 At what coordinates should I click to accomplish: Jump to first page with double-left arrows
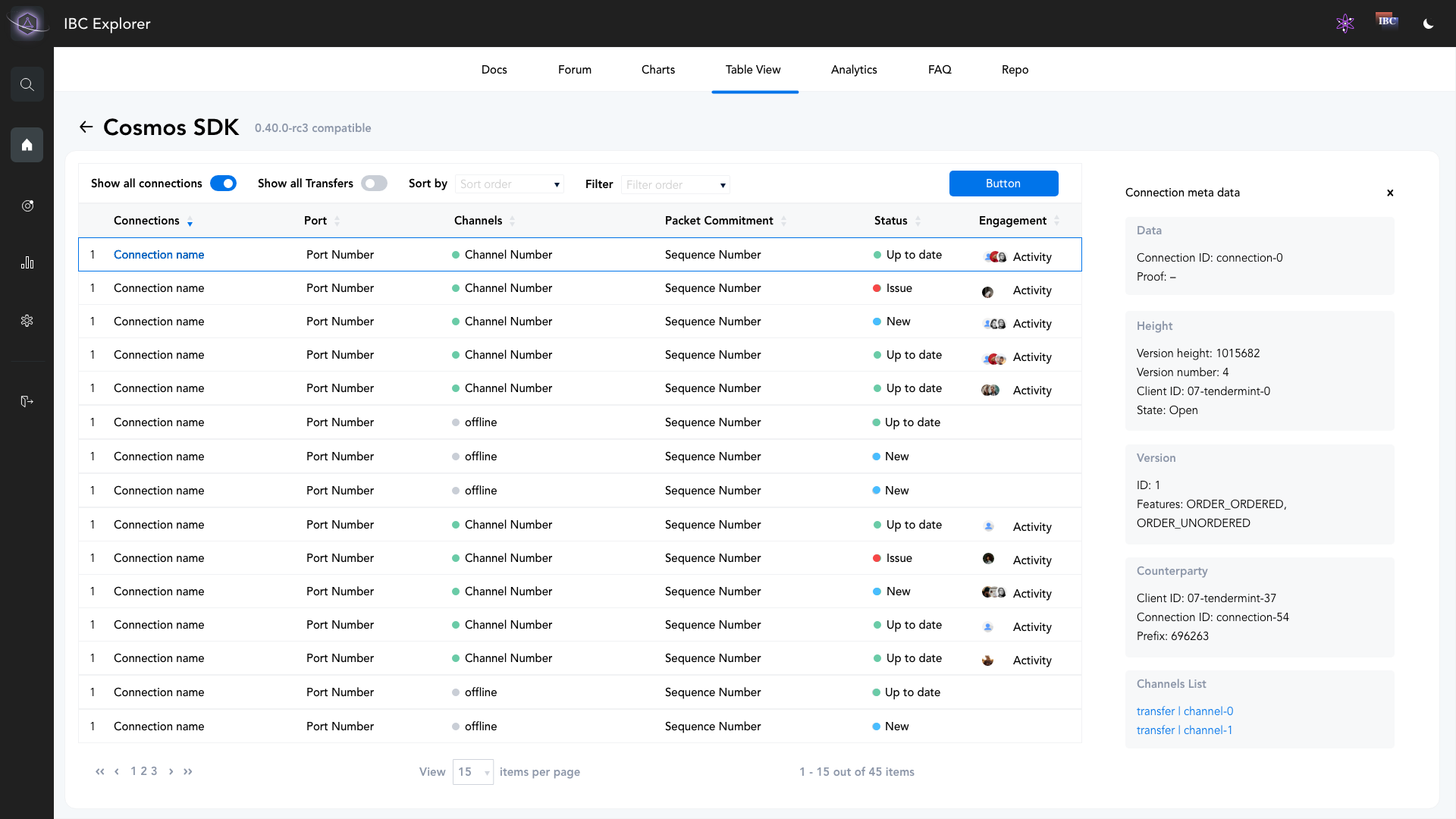(x=100, y=771)
